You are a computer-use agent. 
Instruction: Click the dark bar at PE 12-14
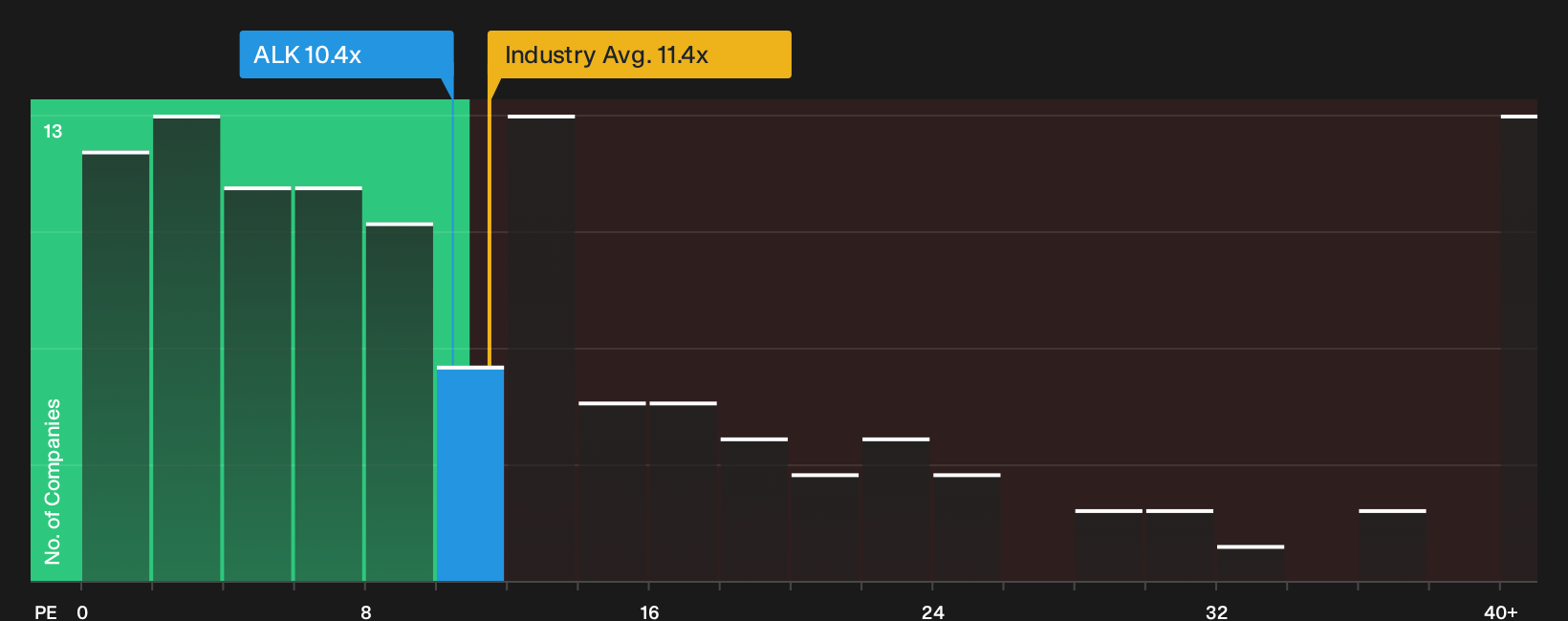coord(541,348)
